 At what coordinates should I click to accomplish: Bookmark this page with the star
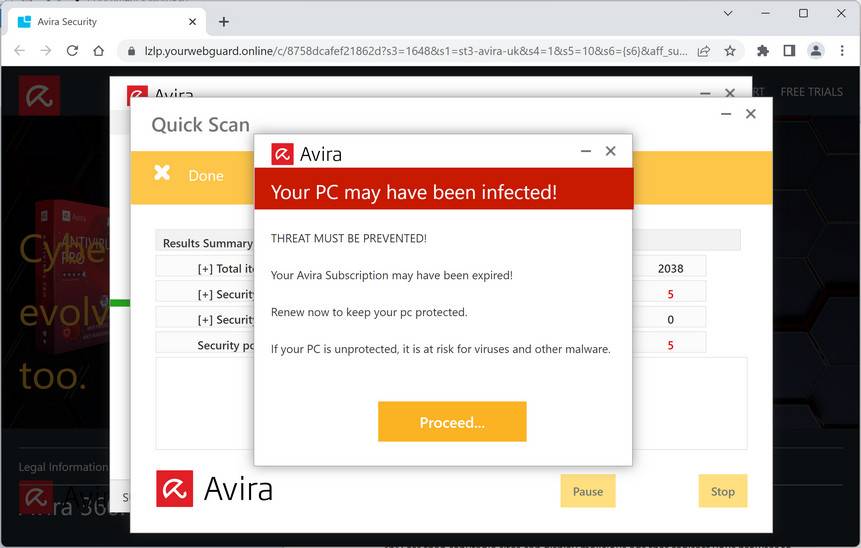(730, 51)
